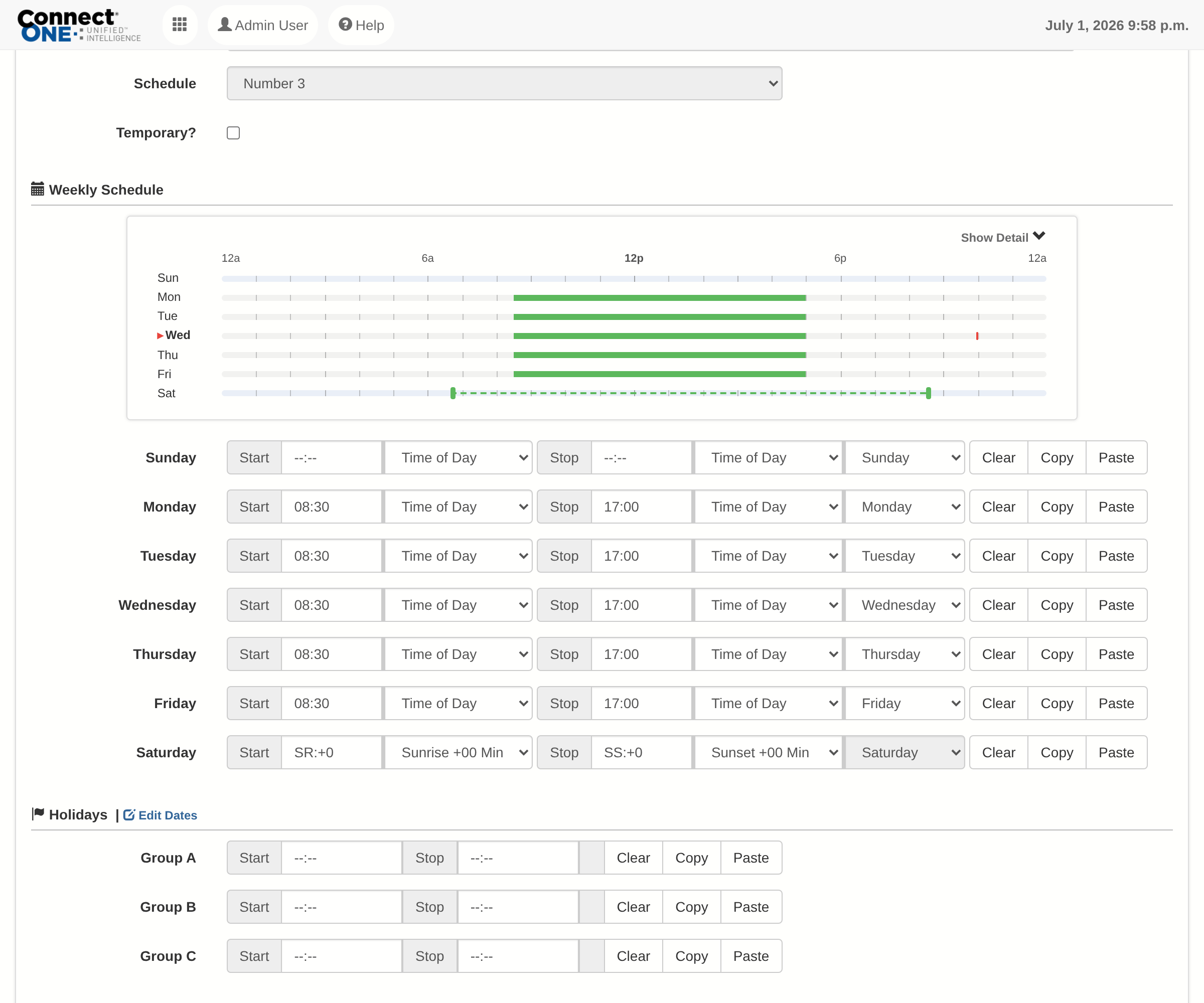Open the Schedule dropdown showing Number 3
Viewport: 1204px width, 1003px height.
[x=505, y=84]
